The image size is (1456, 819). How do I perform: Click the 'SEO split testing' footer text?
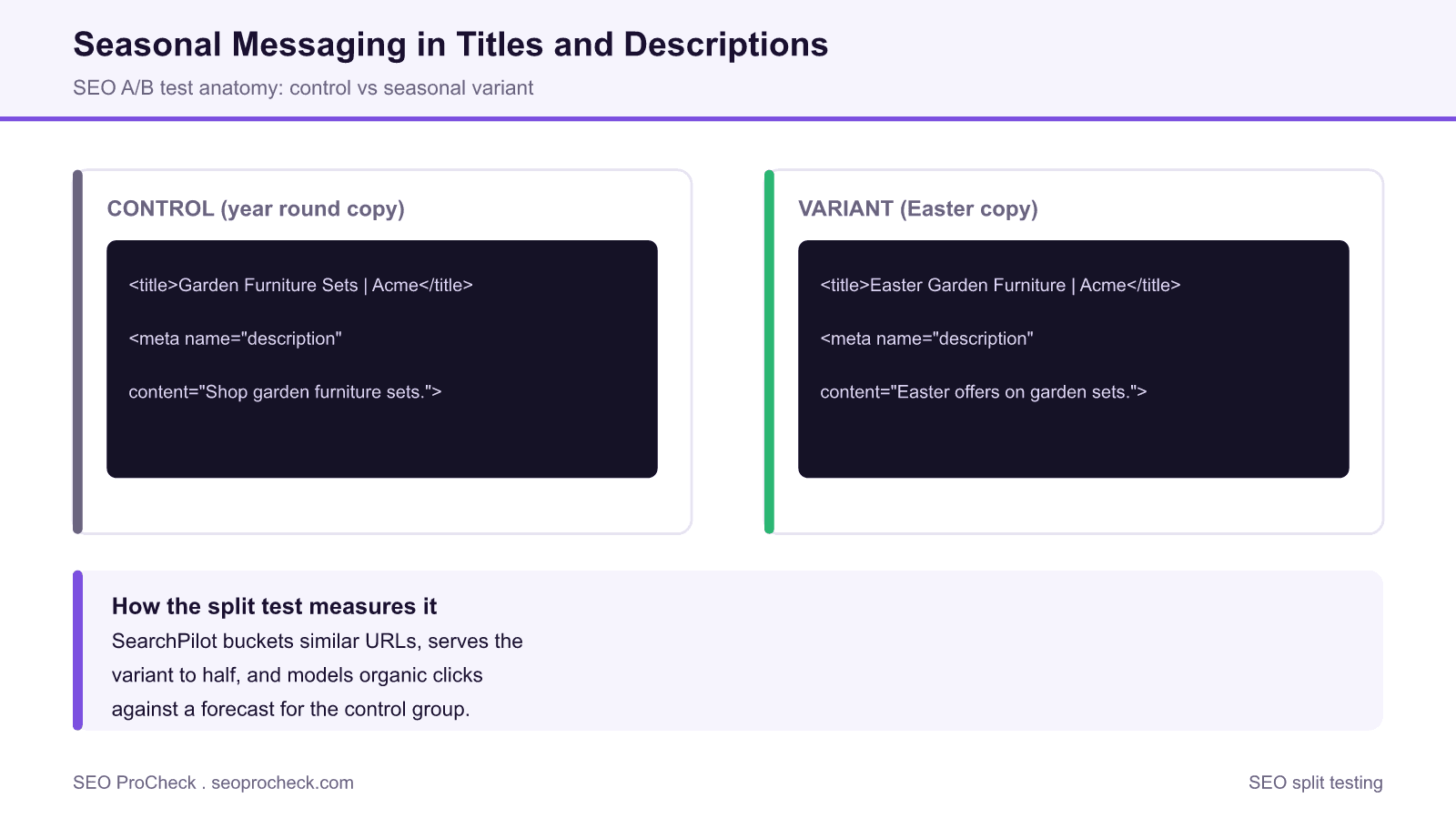(1315, 783)
